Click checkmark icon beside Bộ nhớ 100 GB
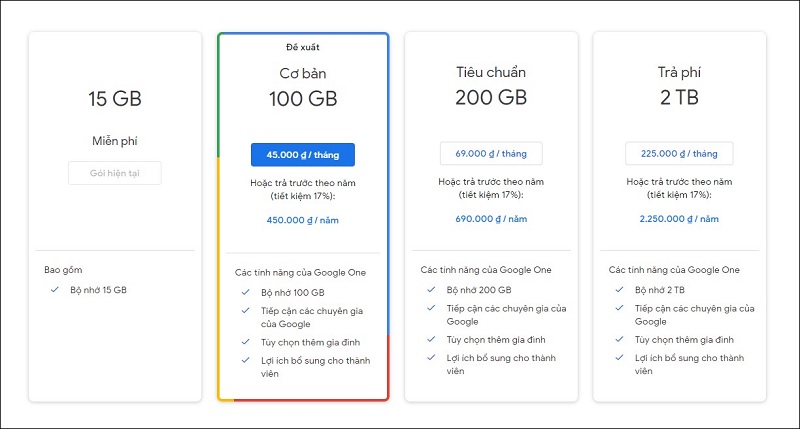Image resolution: width=800 pixels, height=429 pixels. [245, 292]
